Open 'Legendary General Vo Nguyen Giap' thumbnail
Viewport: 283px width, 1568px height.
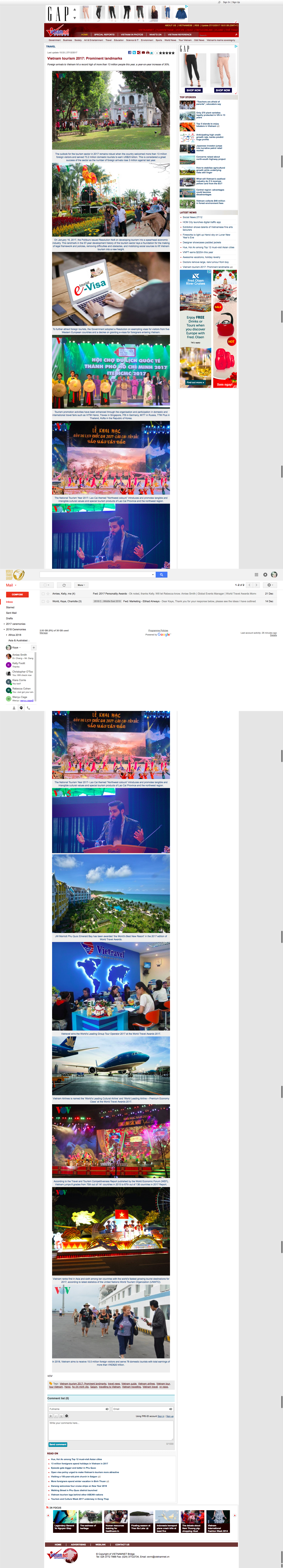coord(64,1521)
